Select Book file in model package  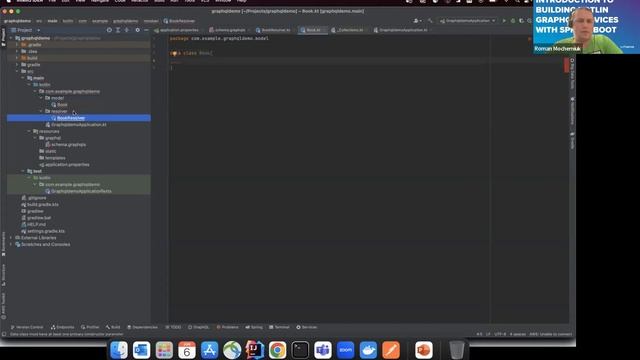point(59,105)
